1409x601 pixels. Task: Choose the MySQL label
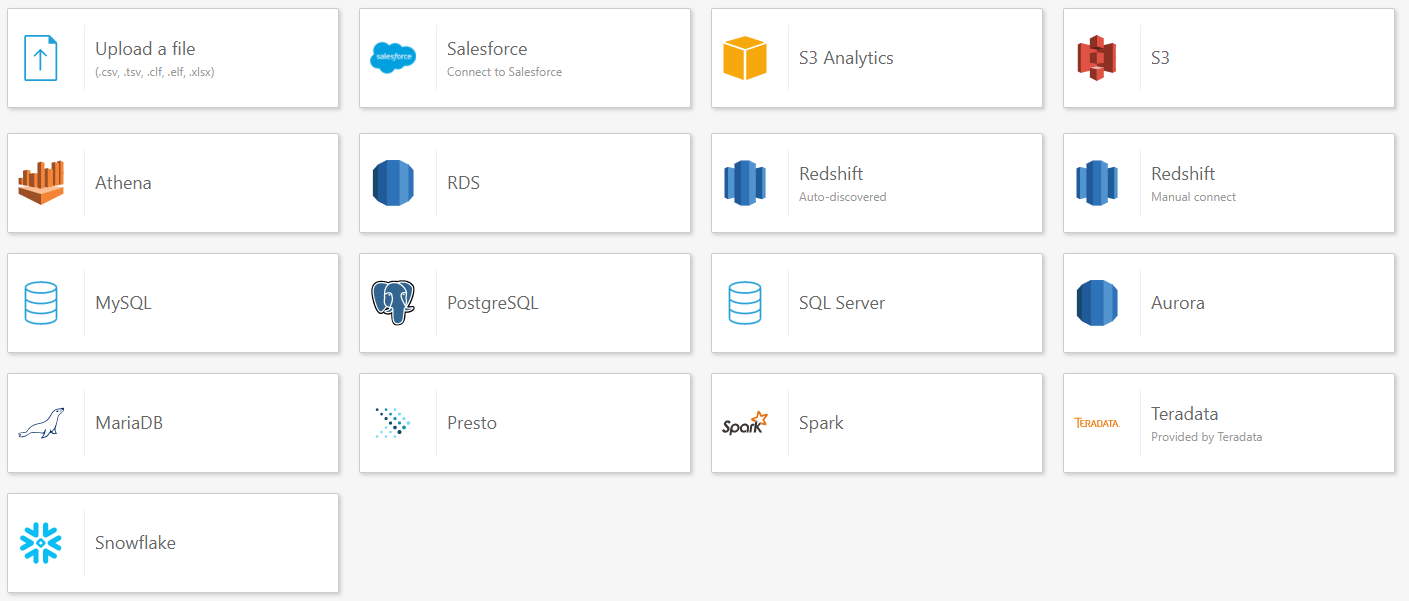point(123,303)
